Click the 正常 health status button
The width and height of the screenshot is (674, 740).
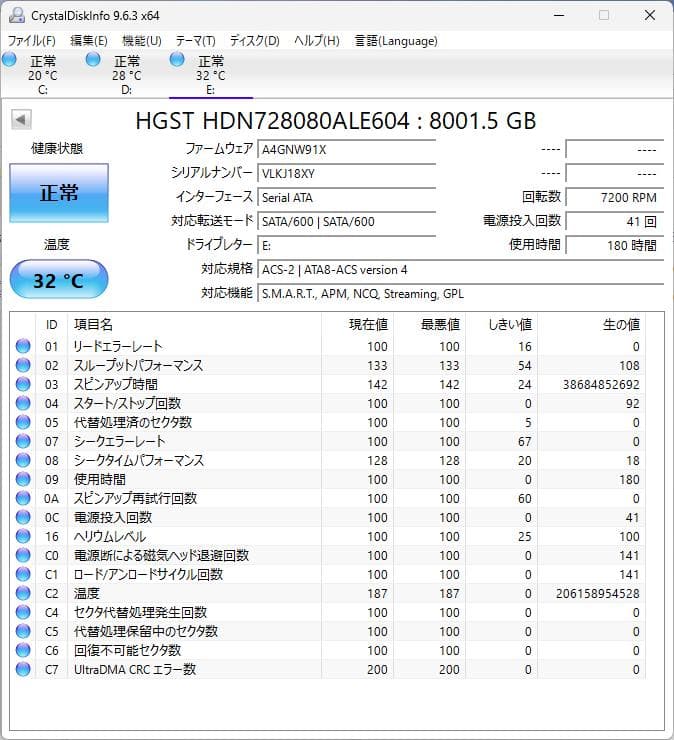59,193
